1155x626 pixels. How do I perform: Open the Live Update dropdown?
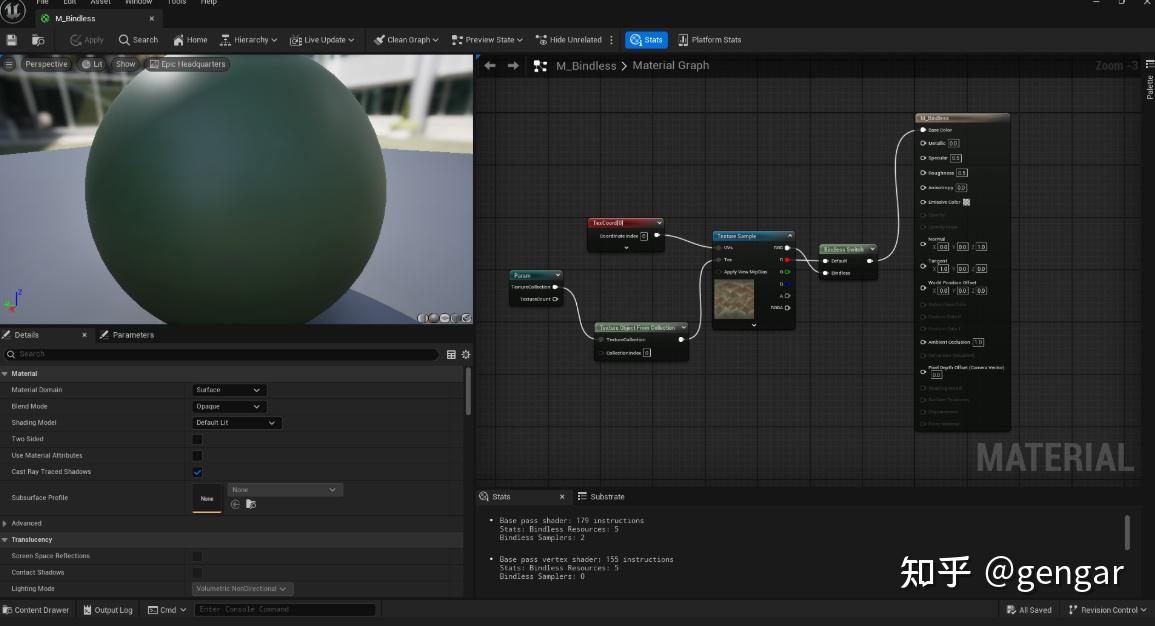[x=322, y=40]
